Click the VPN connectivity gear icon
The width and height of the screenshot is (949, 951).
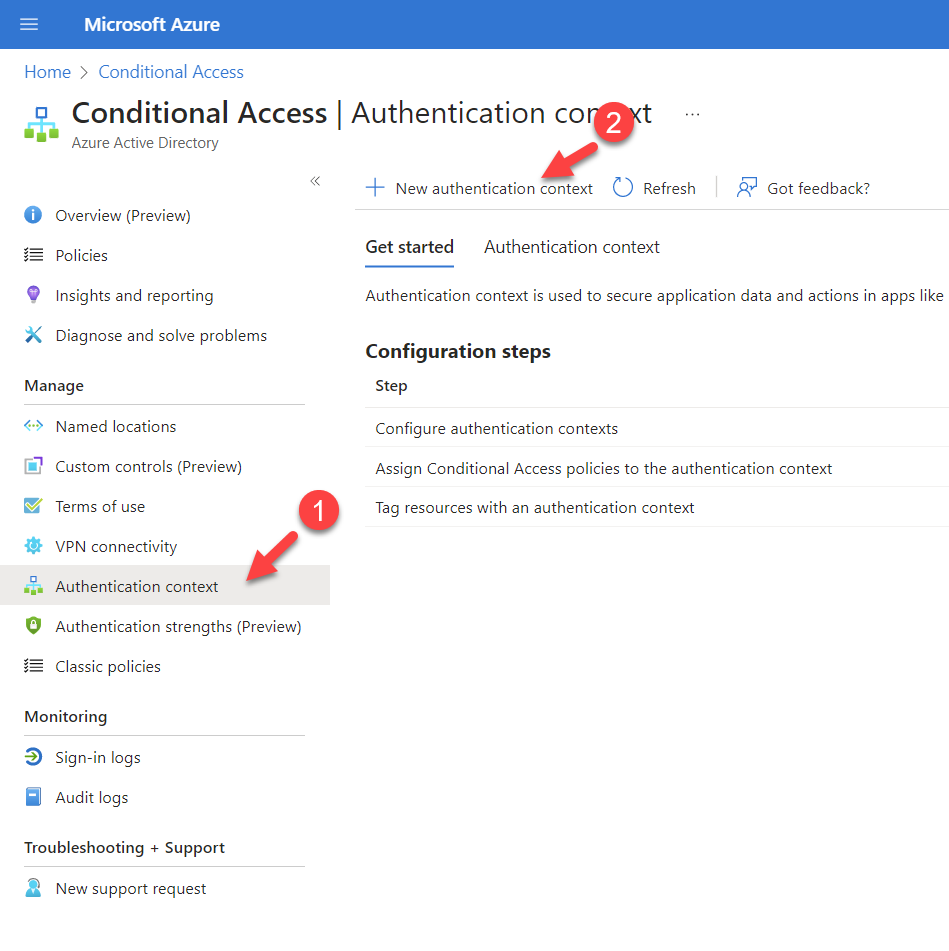(33, 546)
